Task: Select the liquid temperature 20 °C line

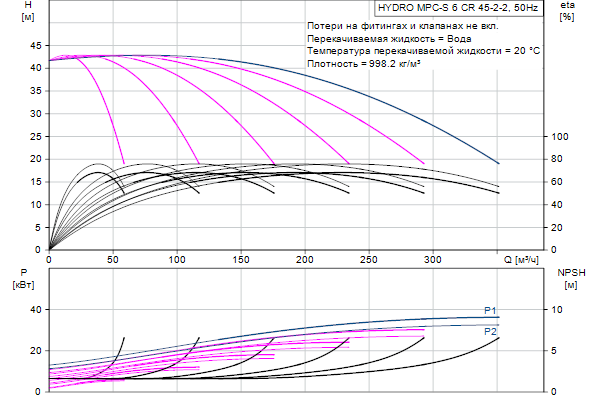Action: [x=424, y=50]
